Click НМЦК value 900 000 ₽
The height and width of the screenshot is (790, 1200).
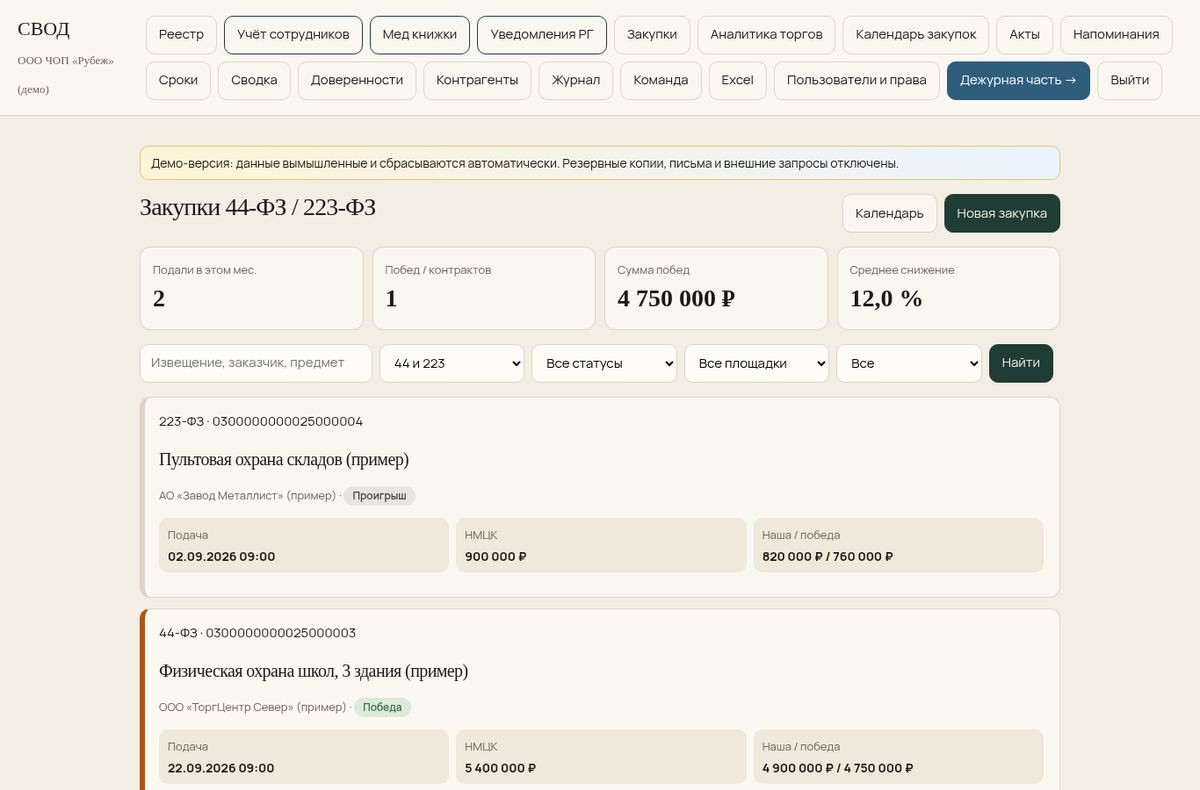(496, 556)
